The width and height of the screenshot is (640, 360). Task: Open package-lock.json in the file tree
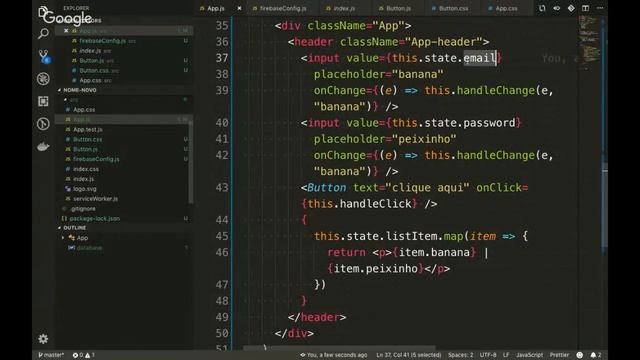point(124,218)
